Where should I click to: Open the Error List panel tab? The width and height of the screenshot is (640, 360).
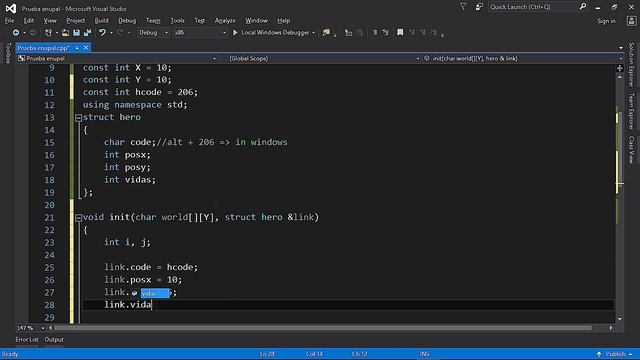27,340
